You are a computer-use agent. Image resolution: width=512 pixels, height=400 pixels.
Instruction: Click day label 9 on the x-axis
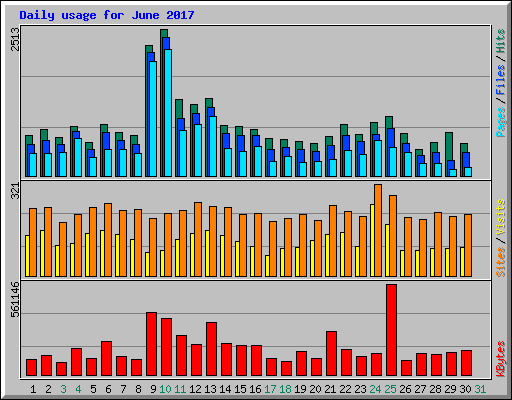tap(153, 389)
